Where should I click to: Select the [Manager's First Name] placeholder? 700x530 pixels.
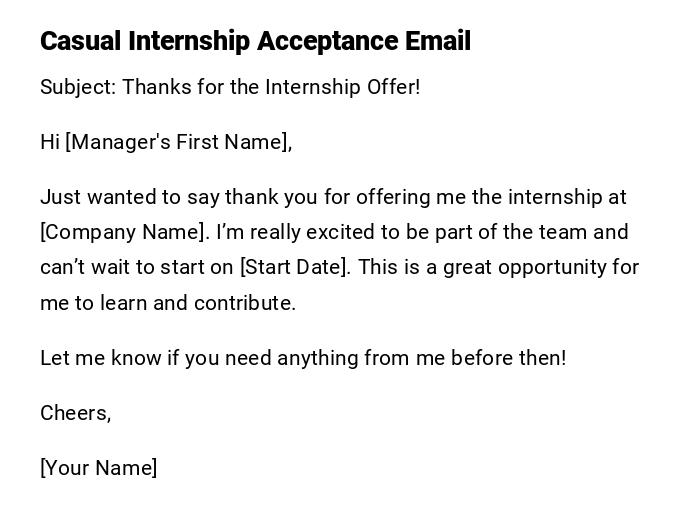click(178, 142)
